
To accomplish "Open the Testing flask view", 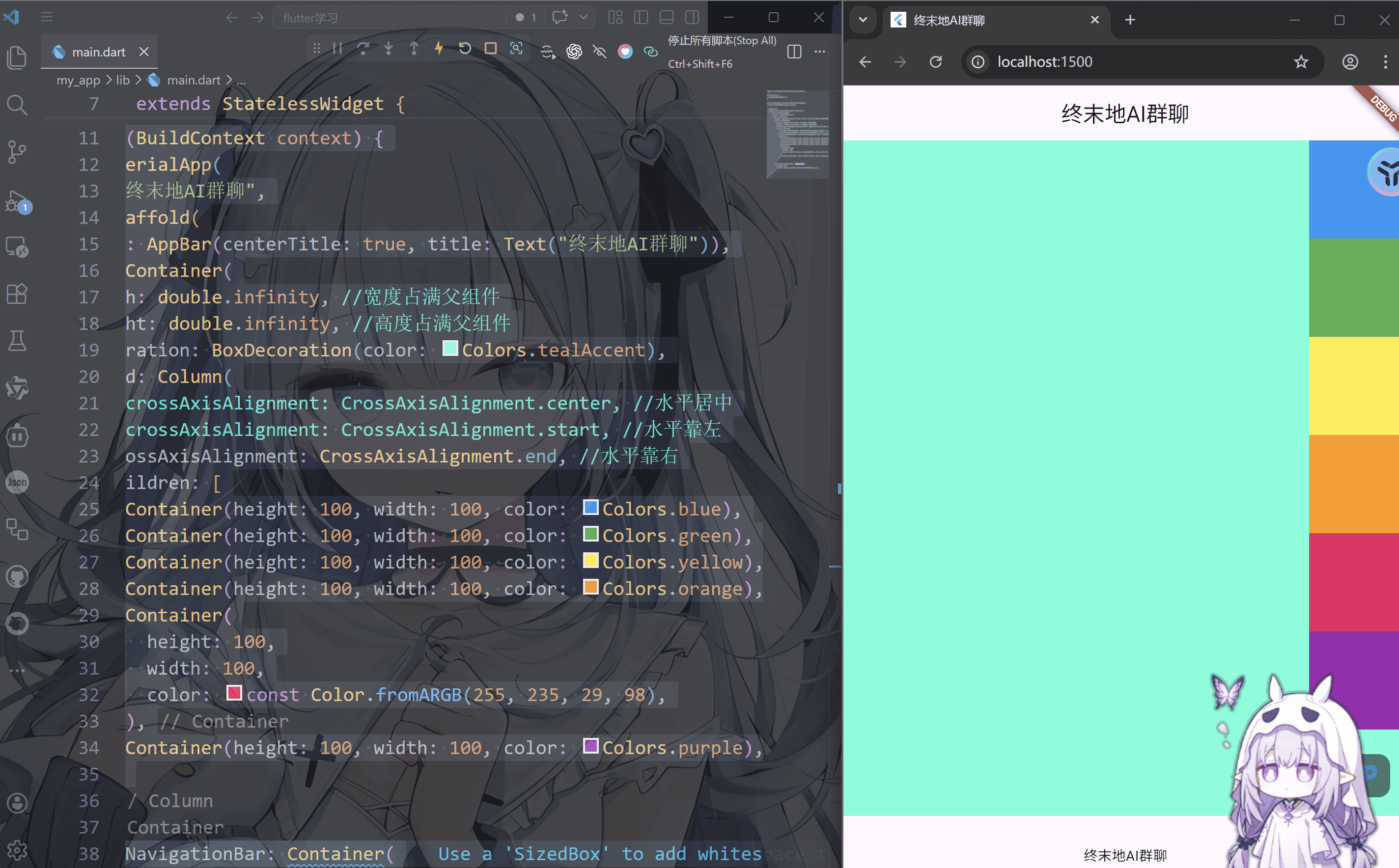I will pyautogui.click(x=17, y=341).
